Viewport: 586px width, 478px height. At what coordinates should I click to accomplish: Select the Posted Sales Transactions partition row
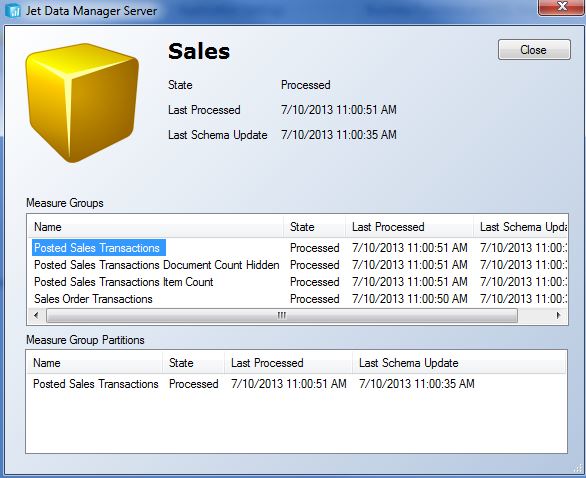[x=296, y=384]
